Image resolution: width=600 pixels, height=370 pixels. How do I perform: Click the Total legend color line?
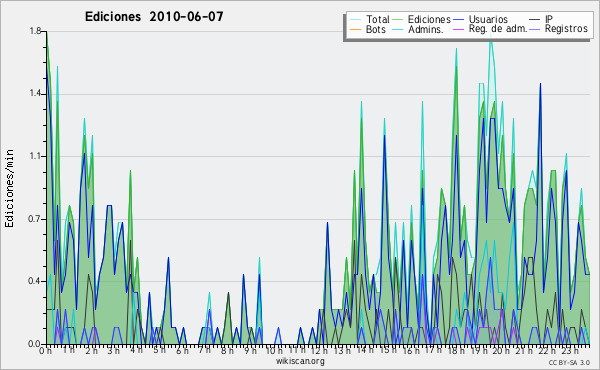pos(356,19)
